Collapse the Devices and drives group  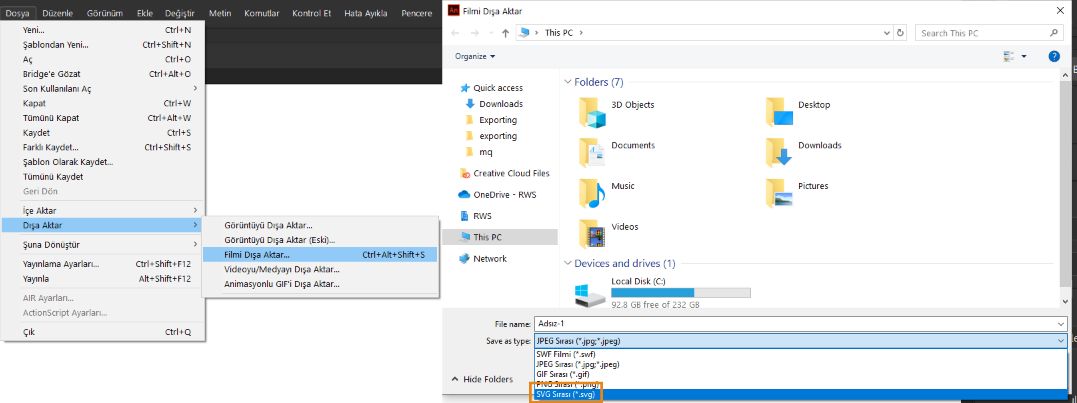(568, 263)
